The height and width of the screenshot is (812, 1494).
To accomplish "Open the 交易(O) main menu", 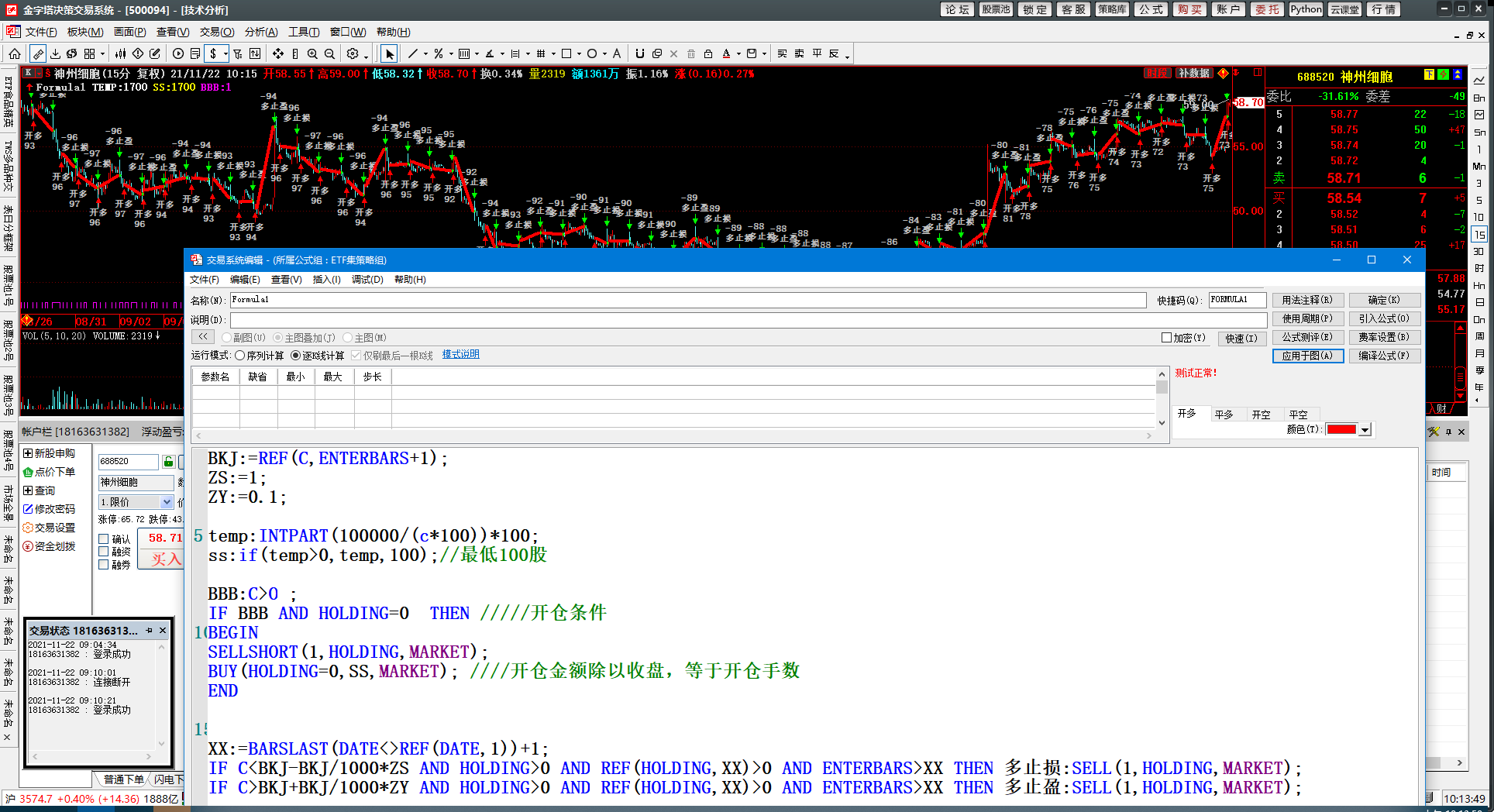I will pos(217,32).
